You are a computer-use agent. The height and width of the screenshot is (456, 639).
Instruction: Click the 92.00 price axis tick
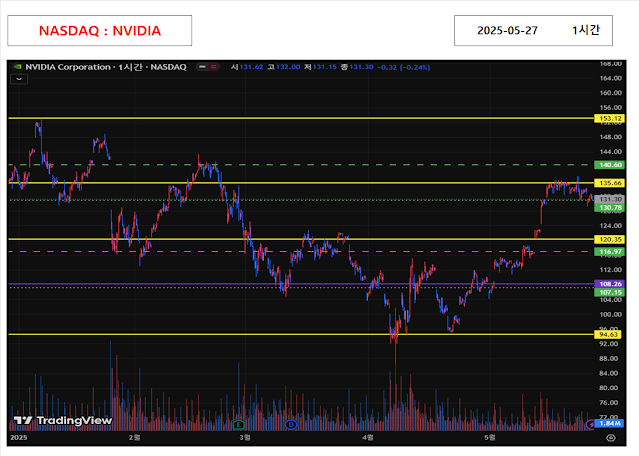point(610,344)
